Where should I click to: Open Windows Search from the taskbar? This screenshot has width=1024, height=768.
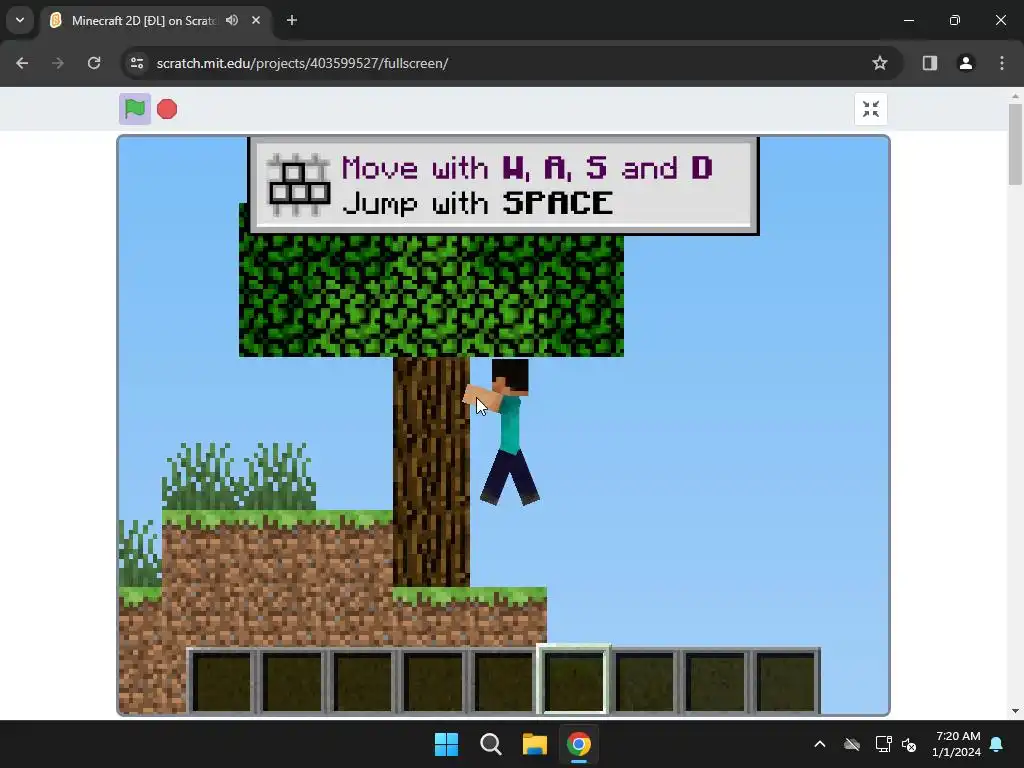coord(490,744)
